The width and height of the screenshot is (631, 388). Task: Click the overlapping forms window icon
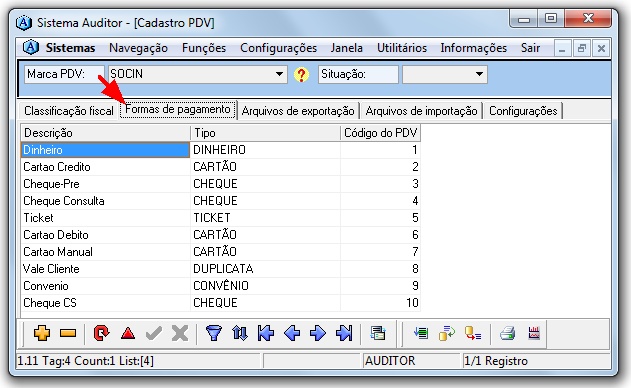[x=378, y=333]
